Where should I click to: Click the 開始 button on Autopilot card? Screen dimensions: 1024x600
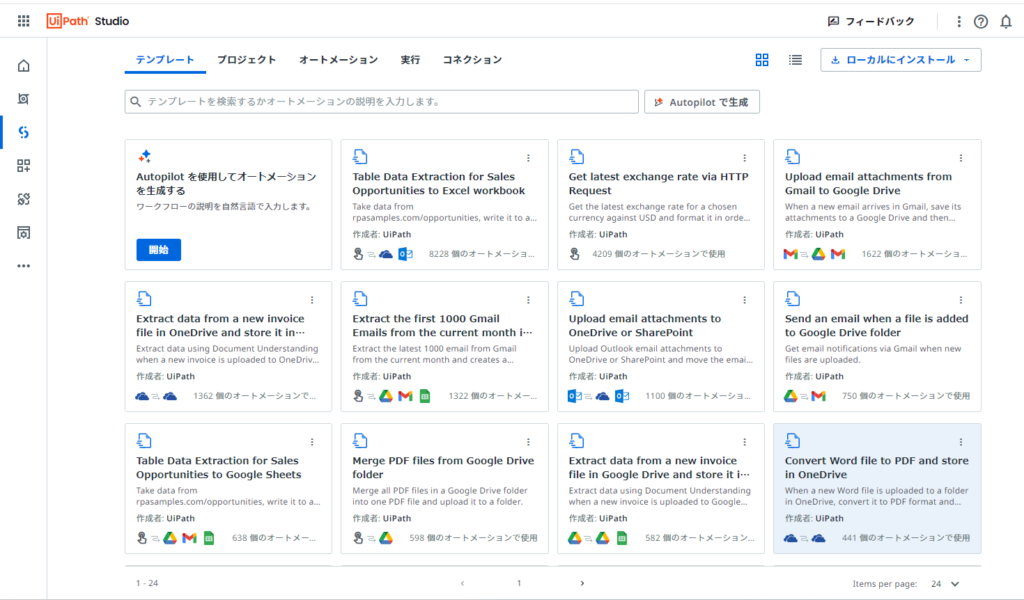point(158,250)
